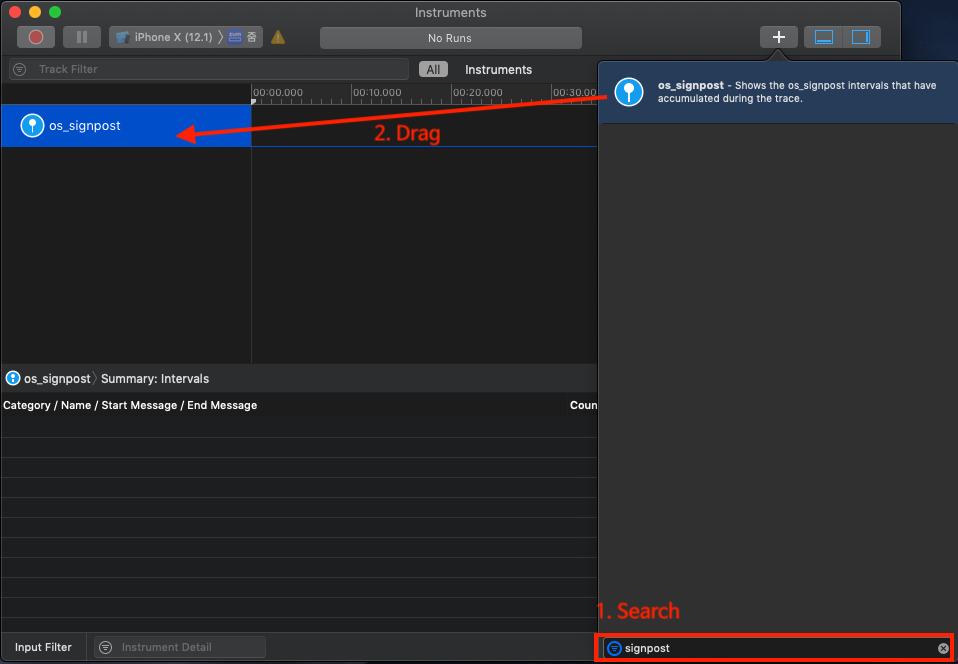The image size is (958, 664).
Task: Click the os_signpost breadcrumb in detail bar
Action: coord(48,379)
